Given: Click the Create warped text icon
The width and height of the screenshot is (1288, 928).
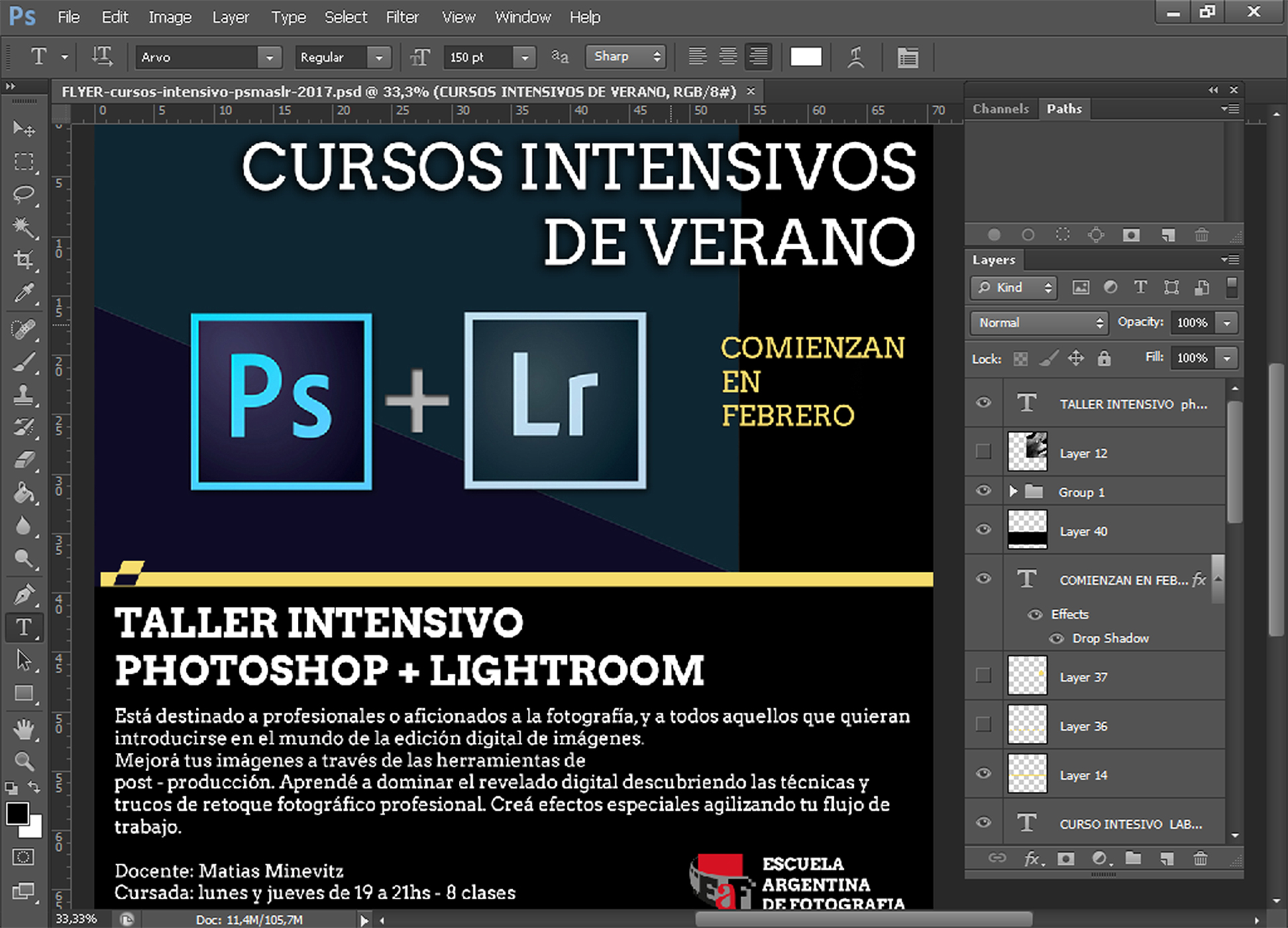Looking at the screenshot, I should (x=855, y=57).
